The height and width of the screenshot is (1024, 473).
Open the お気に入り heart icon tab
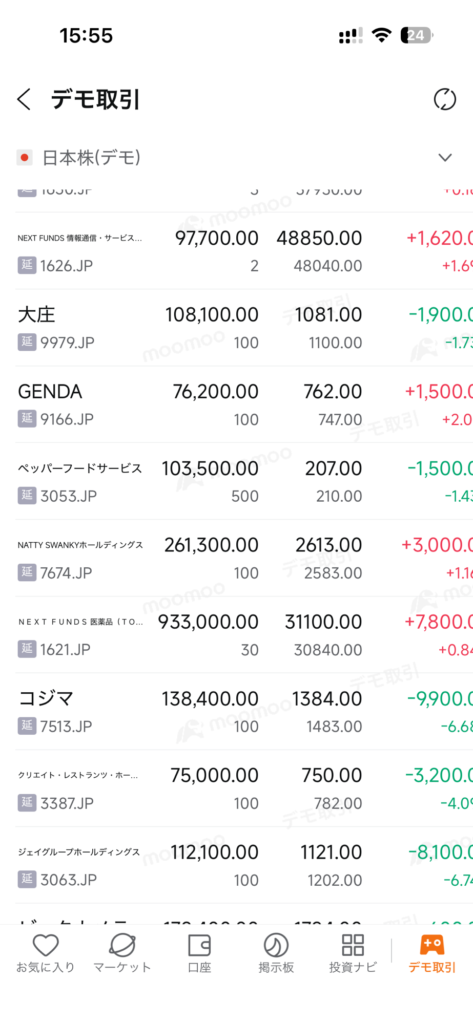[x=46, y=954]
